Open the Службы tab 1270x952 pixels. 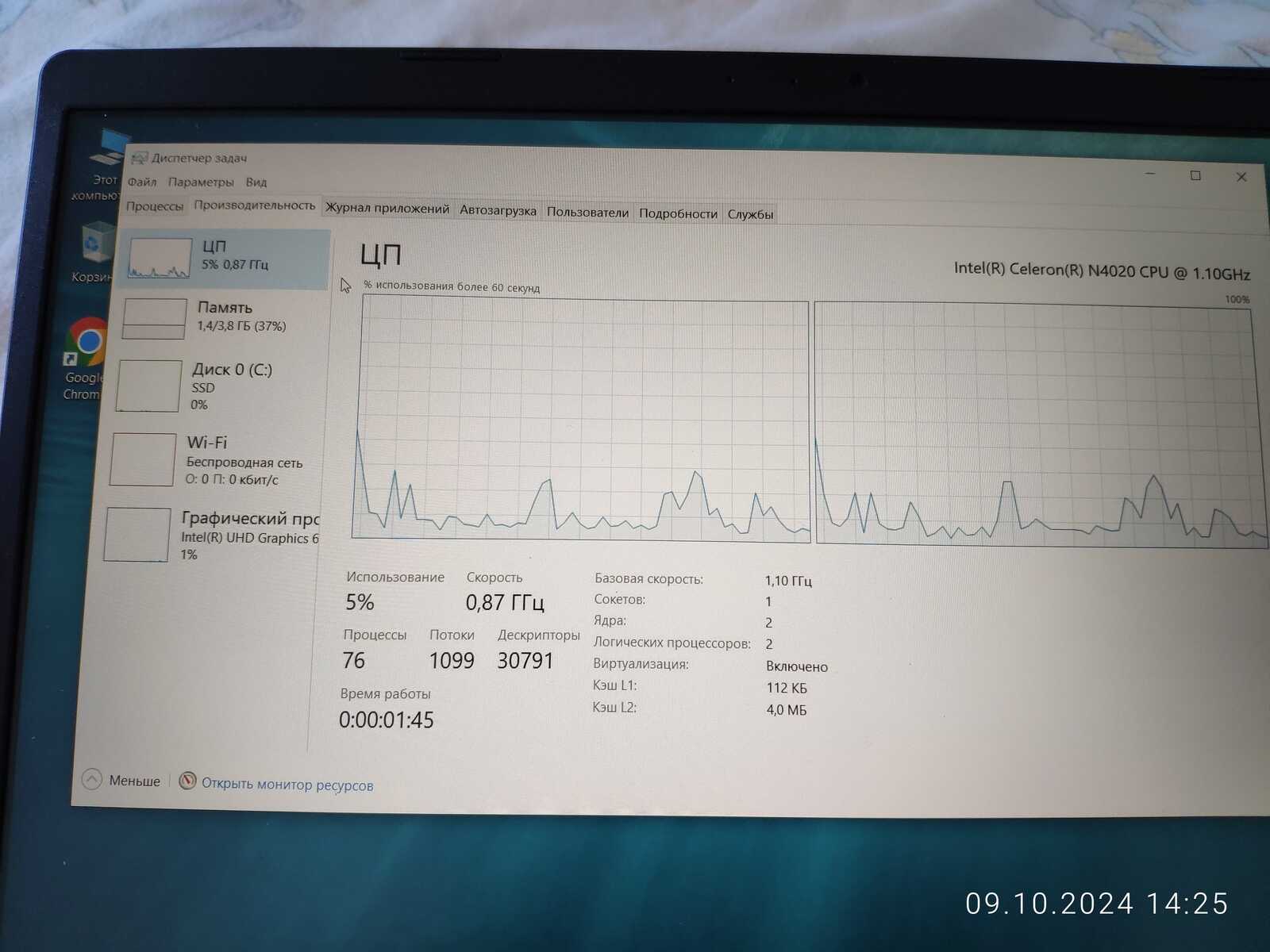click(x=750, y=214)
